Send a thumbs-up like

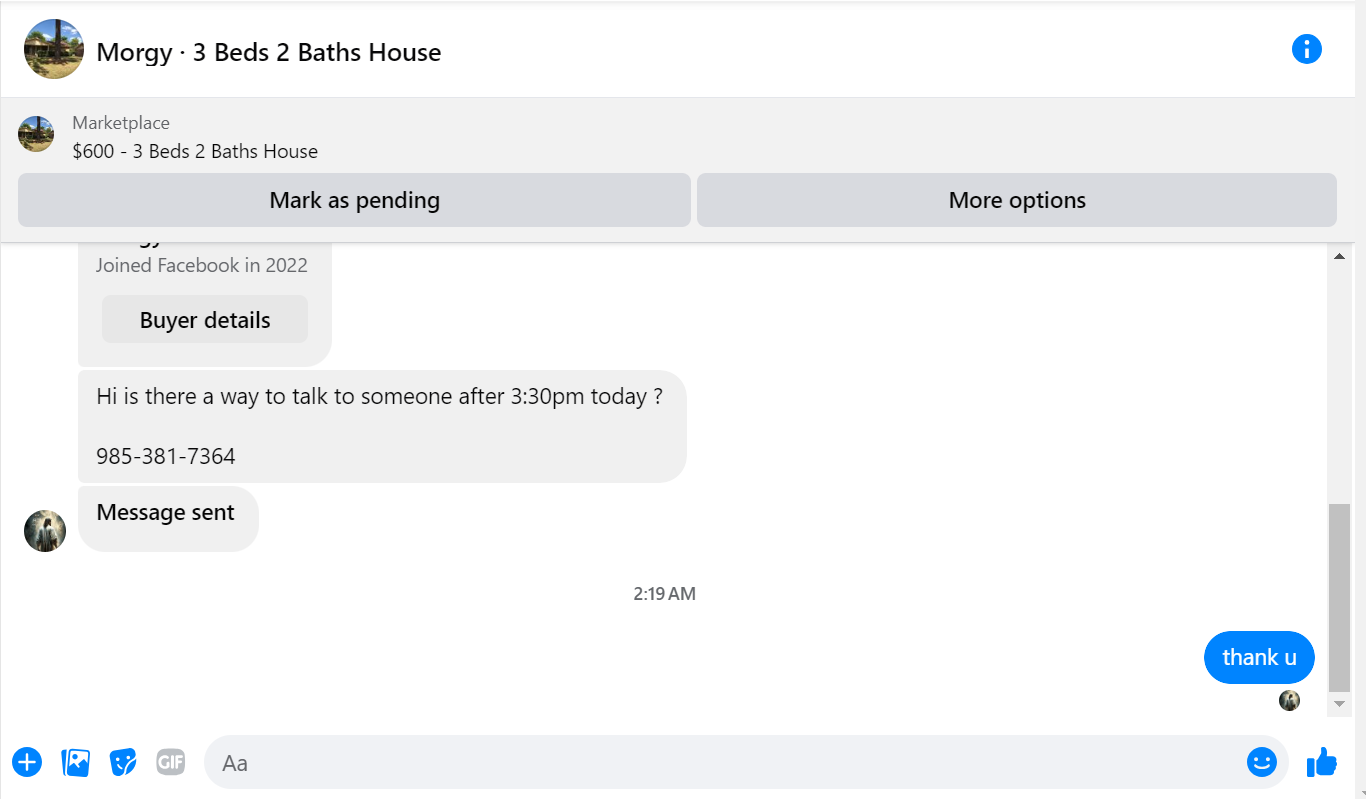pyautogui.click(x=1322, y=762)
